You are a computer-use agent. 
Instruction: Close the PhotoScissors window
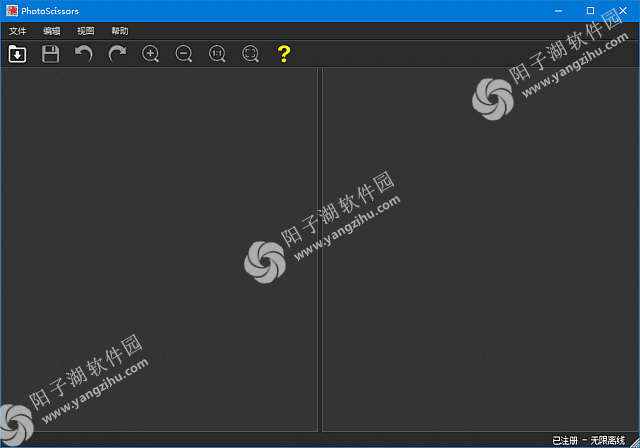pyautogui.click(x=623, y=11)
